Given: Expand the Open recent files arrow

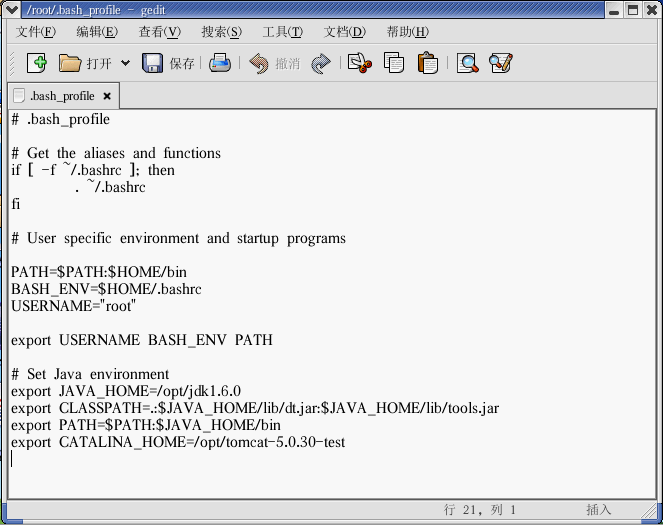Looking at the screenshot, I should (x=125, y=63).
